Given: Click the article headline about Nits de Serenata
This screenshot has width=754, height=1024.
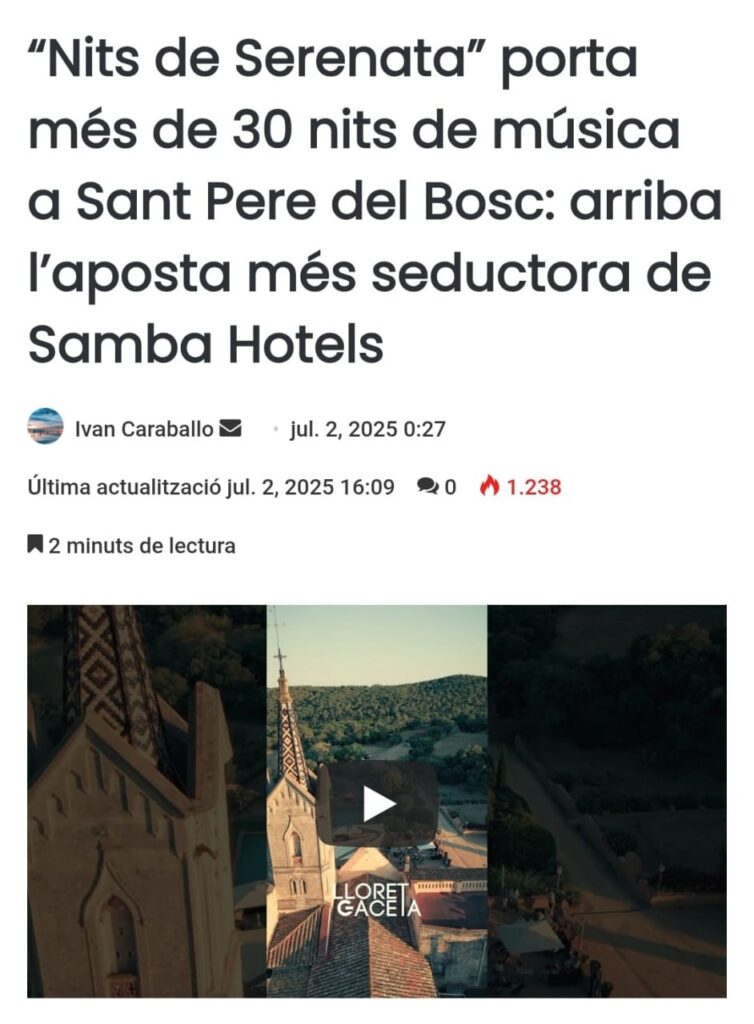Looking at the screenshot, I should (x=375, y=202).
